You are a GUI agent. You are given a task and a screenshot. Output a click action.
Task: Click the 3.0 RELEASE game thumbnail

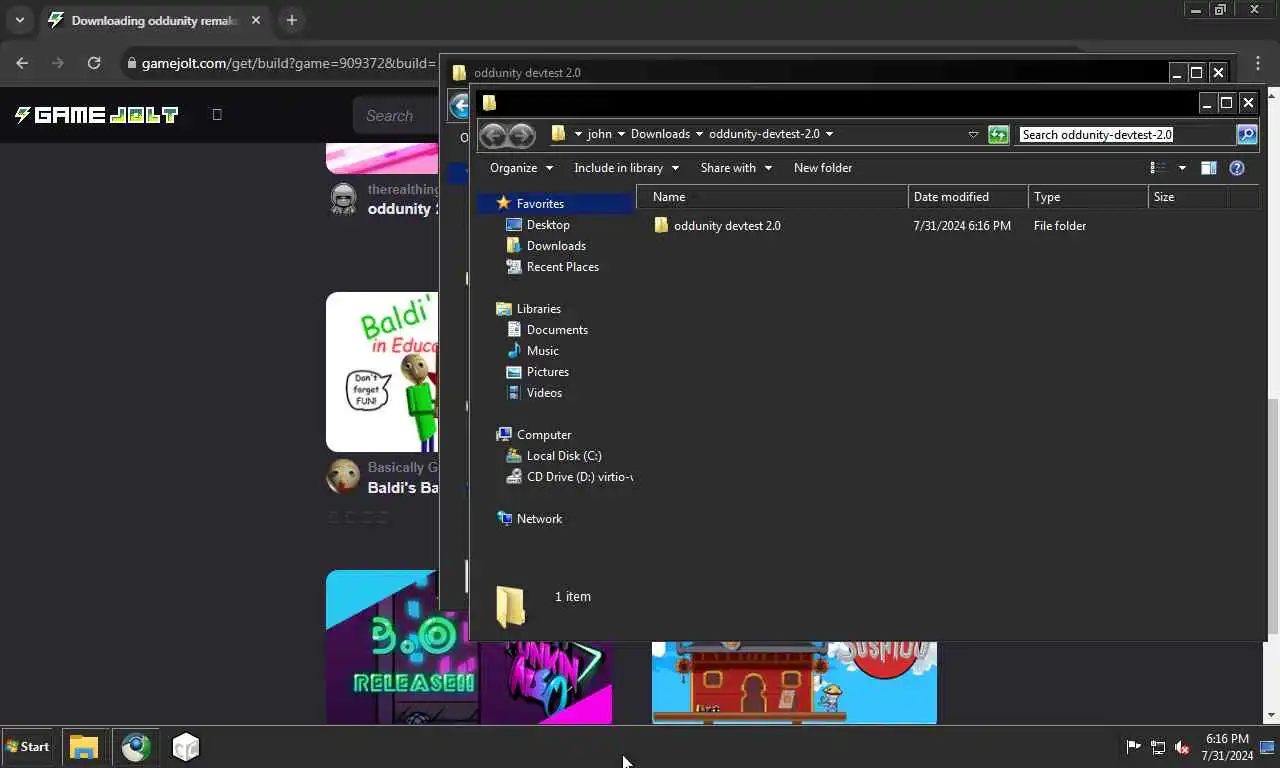point(469,647)
